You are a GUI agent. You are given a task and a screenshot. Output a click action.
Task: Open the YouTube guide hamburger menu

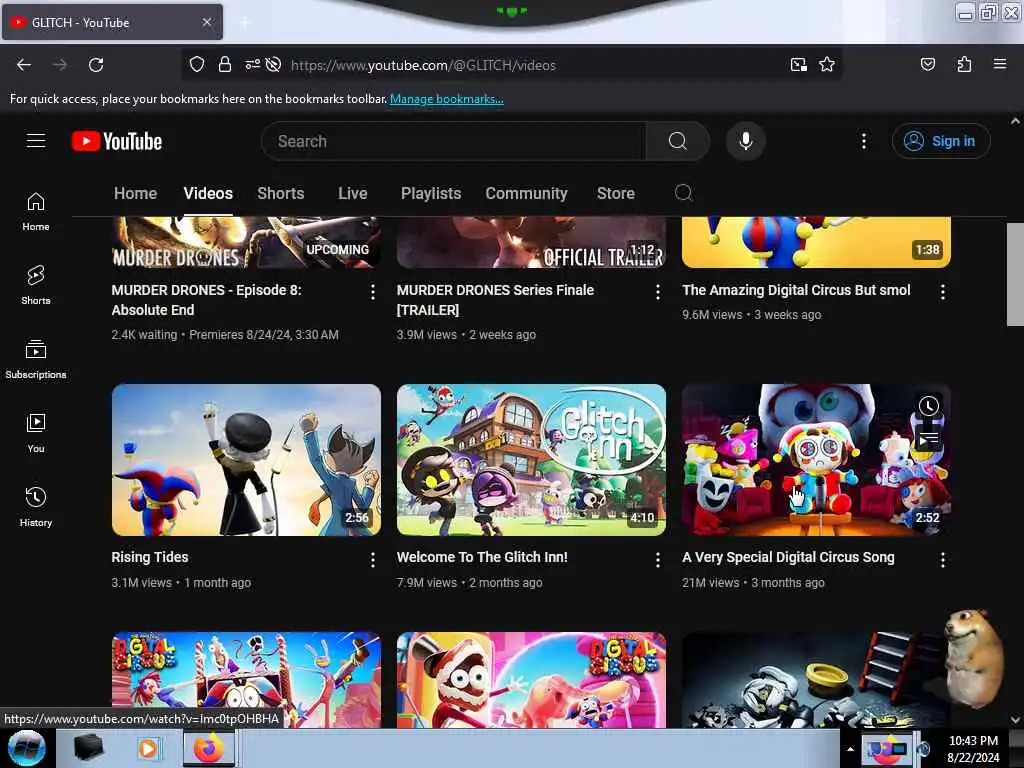click(x=36, y=140)
